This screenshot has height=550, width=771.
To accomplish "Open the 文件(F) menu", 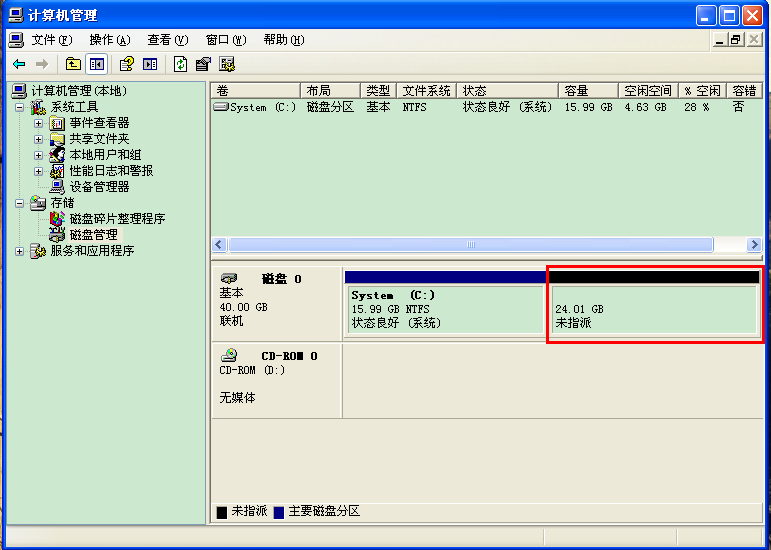I will pos(52,40).
